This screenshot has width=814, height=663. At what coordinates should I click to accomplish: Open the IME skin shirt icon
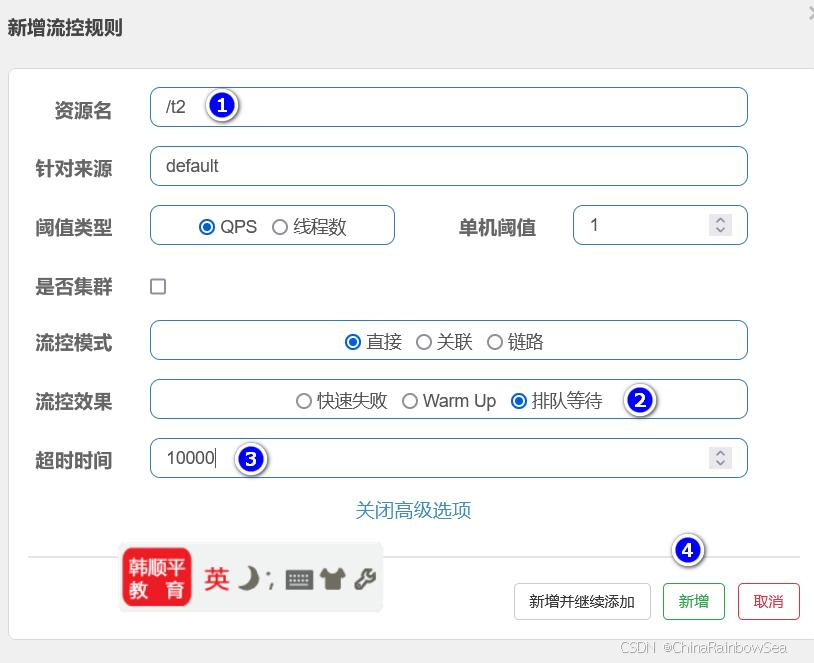[x=333, y=579]
